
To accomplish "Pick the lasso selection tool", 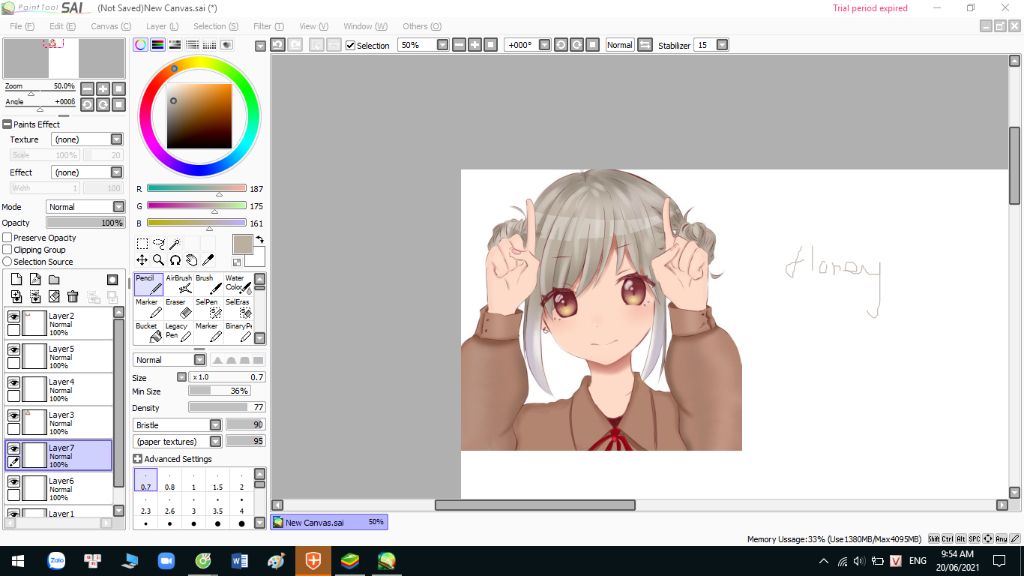I will tap(159, 244).
